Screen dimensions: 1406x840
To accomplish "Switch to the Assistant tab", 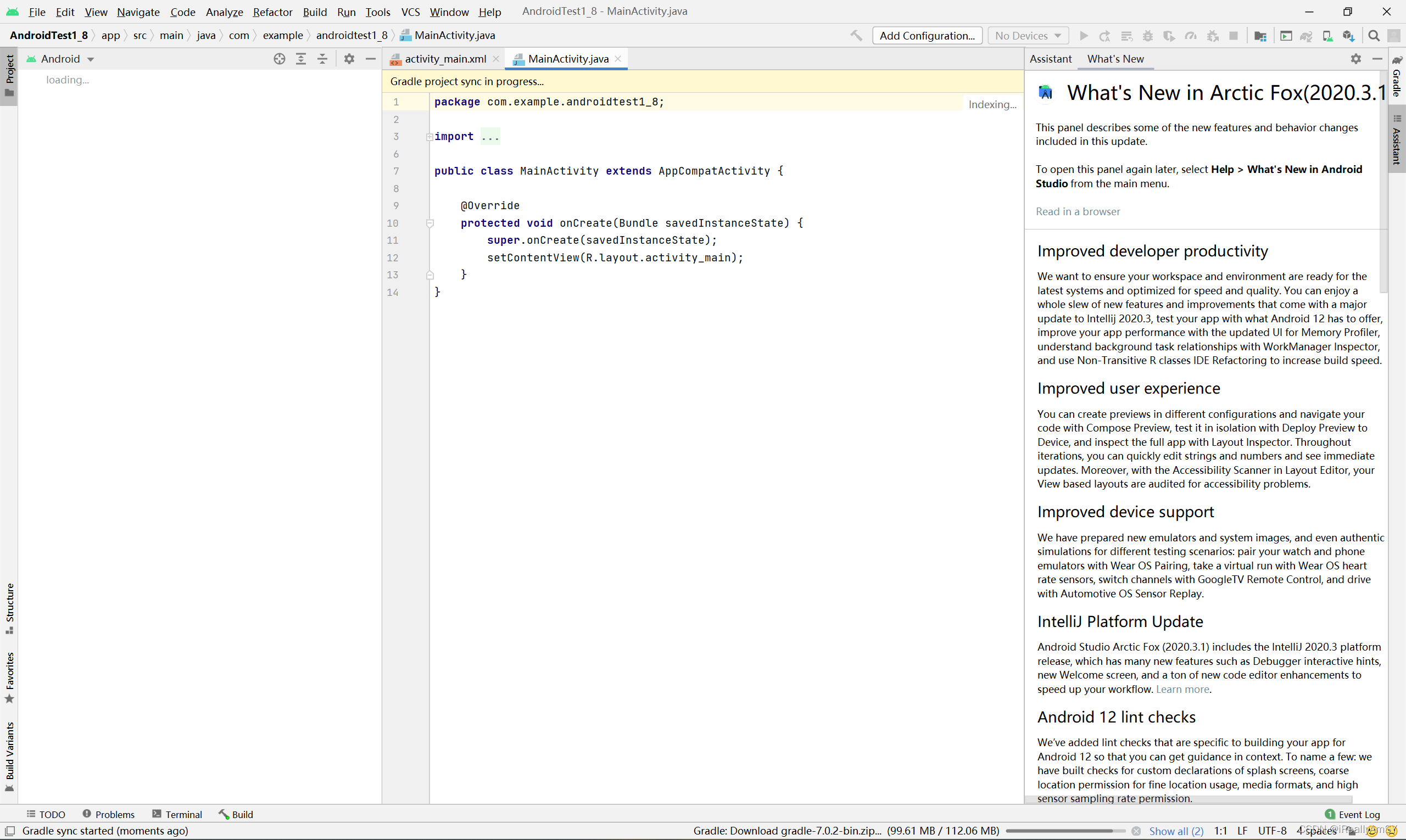I will click(1051, 59).
